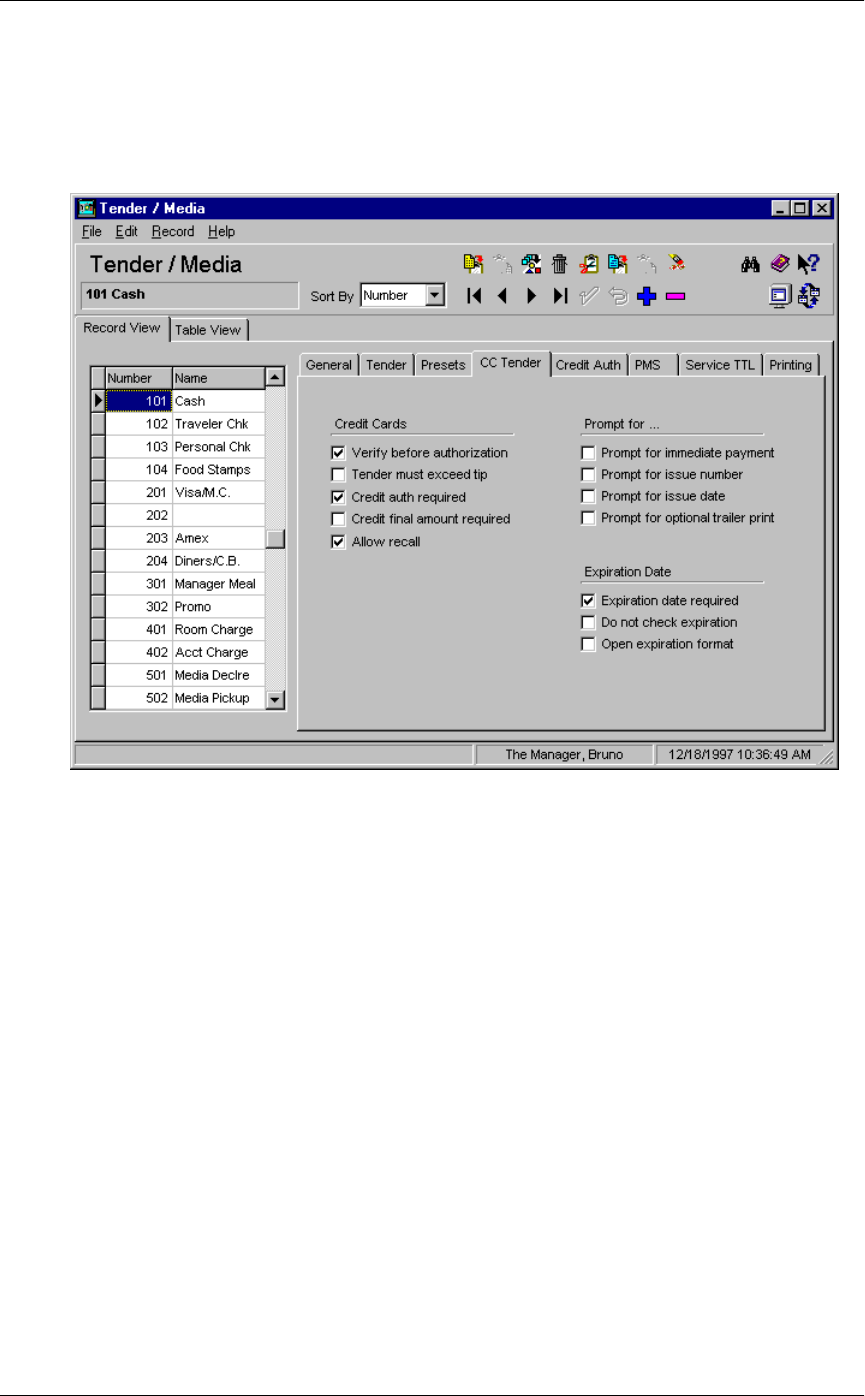Open the Help menu
Image resolution: width=865 pixels, height=1396 pixels.
pyautogui.click(x=222, y=231)
